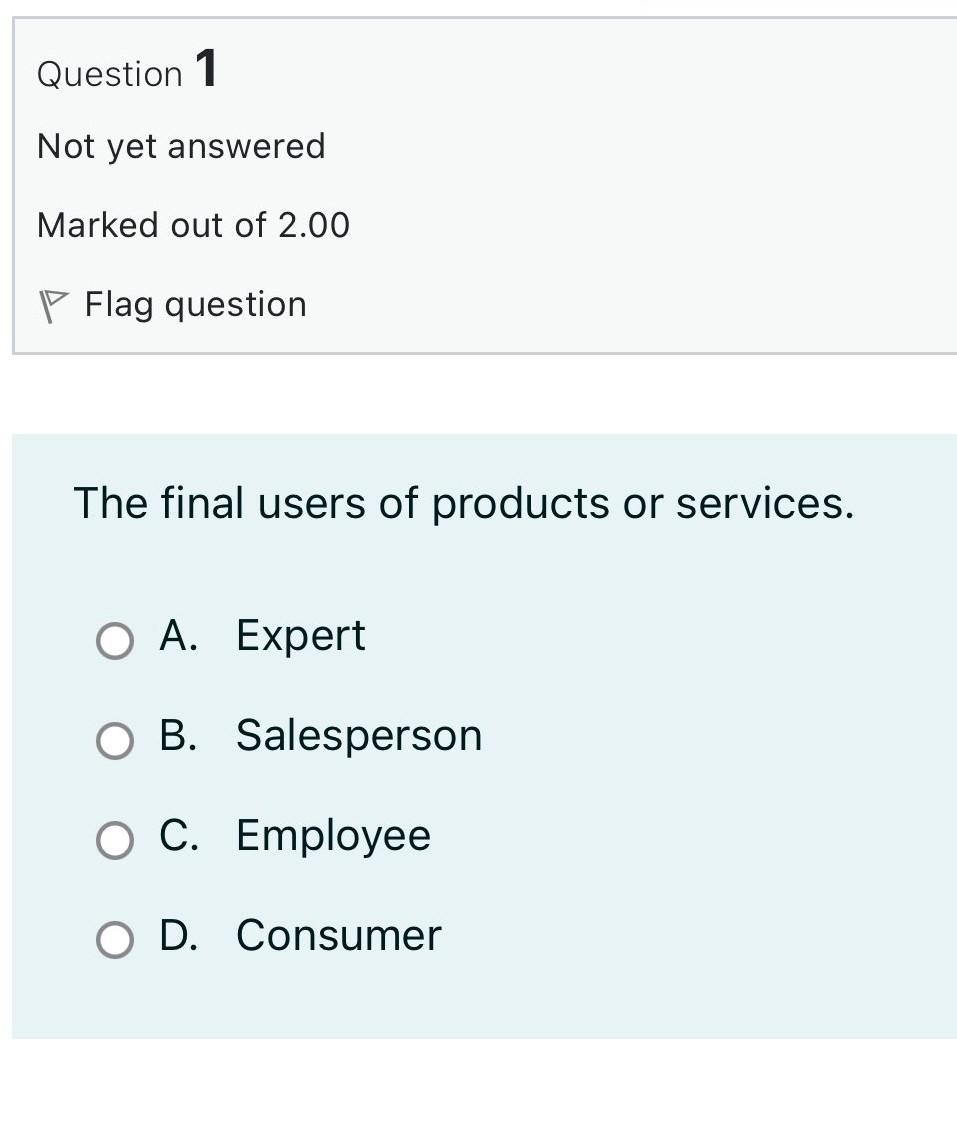Image resolution: width=957 pixels, height=1122 pixels.
Task: Click the answer label Employee
Action: [332, 837]
